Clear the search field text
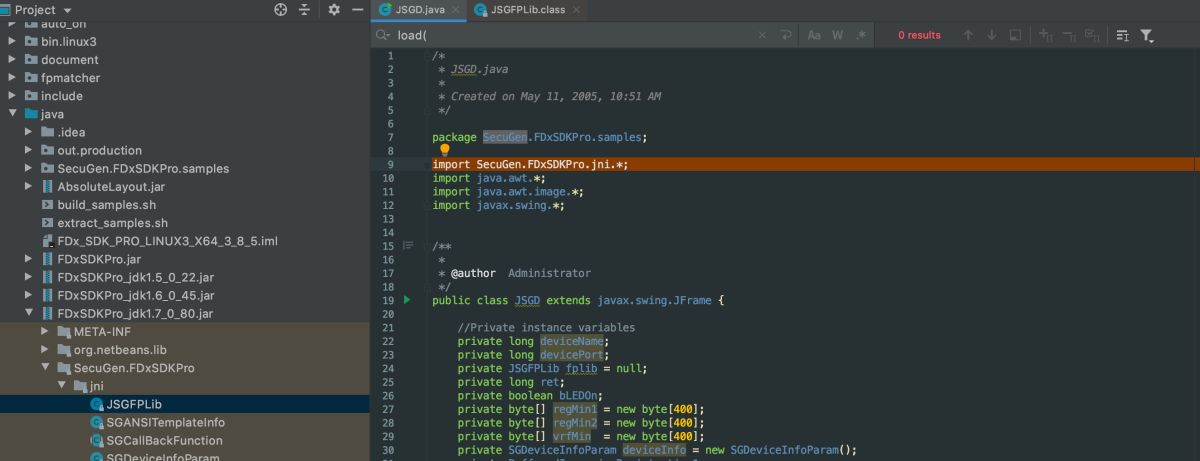Viewport: 1200px width, 461px height. pos(762,35)
